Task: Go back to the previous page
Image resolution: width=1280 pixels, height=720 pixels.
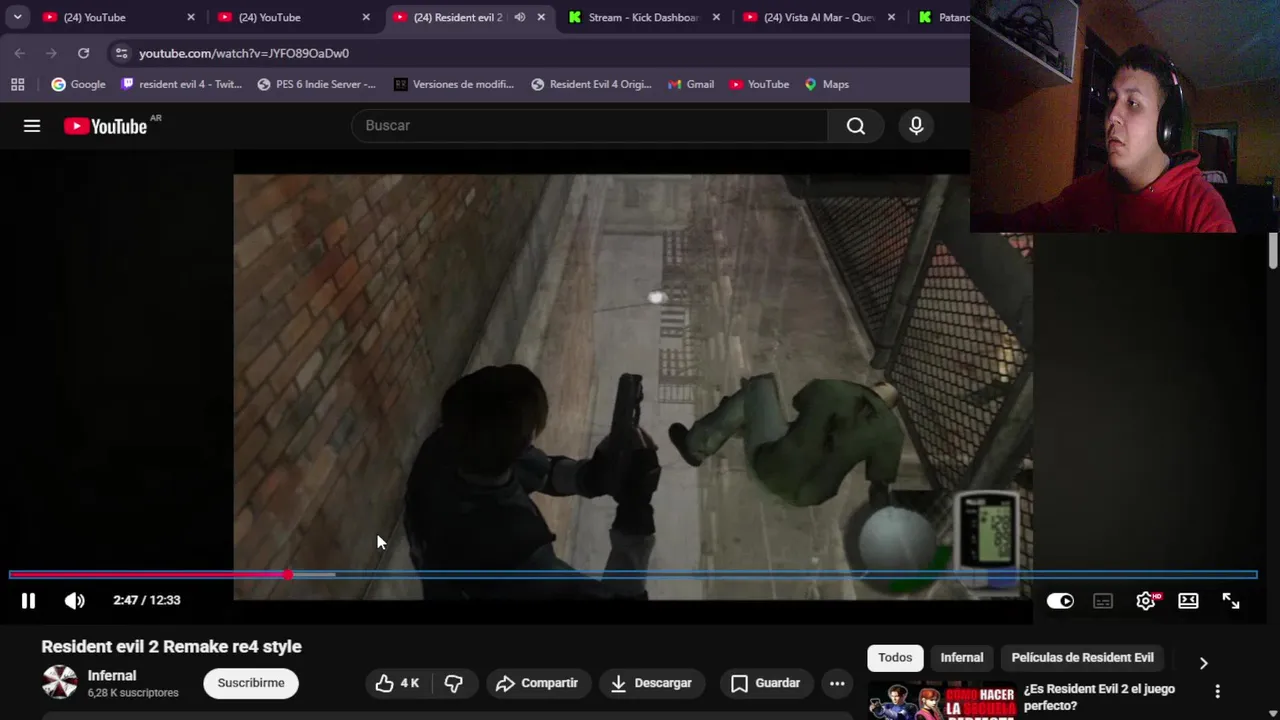Action: point(20,53)
